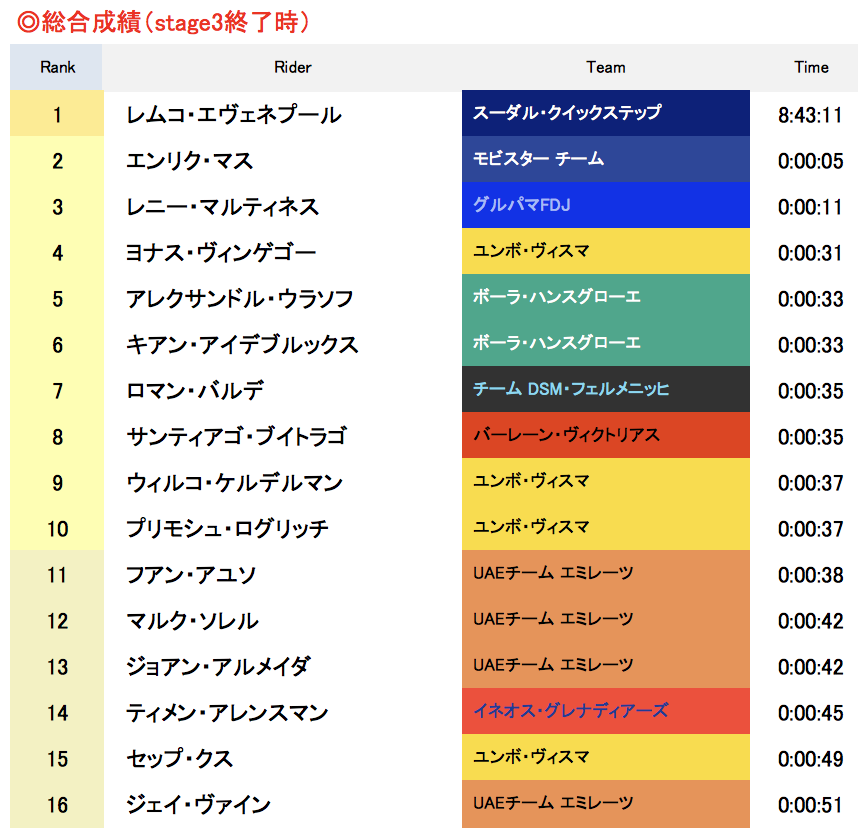Click the 総合成績 stage3 title heading

coord(163,22)
